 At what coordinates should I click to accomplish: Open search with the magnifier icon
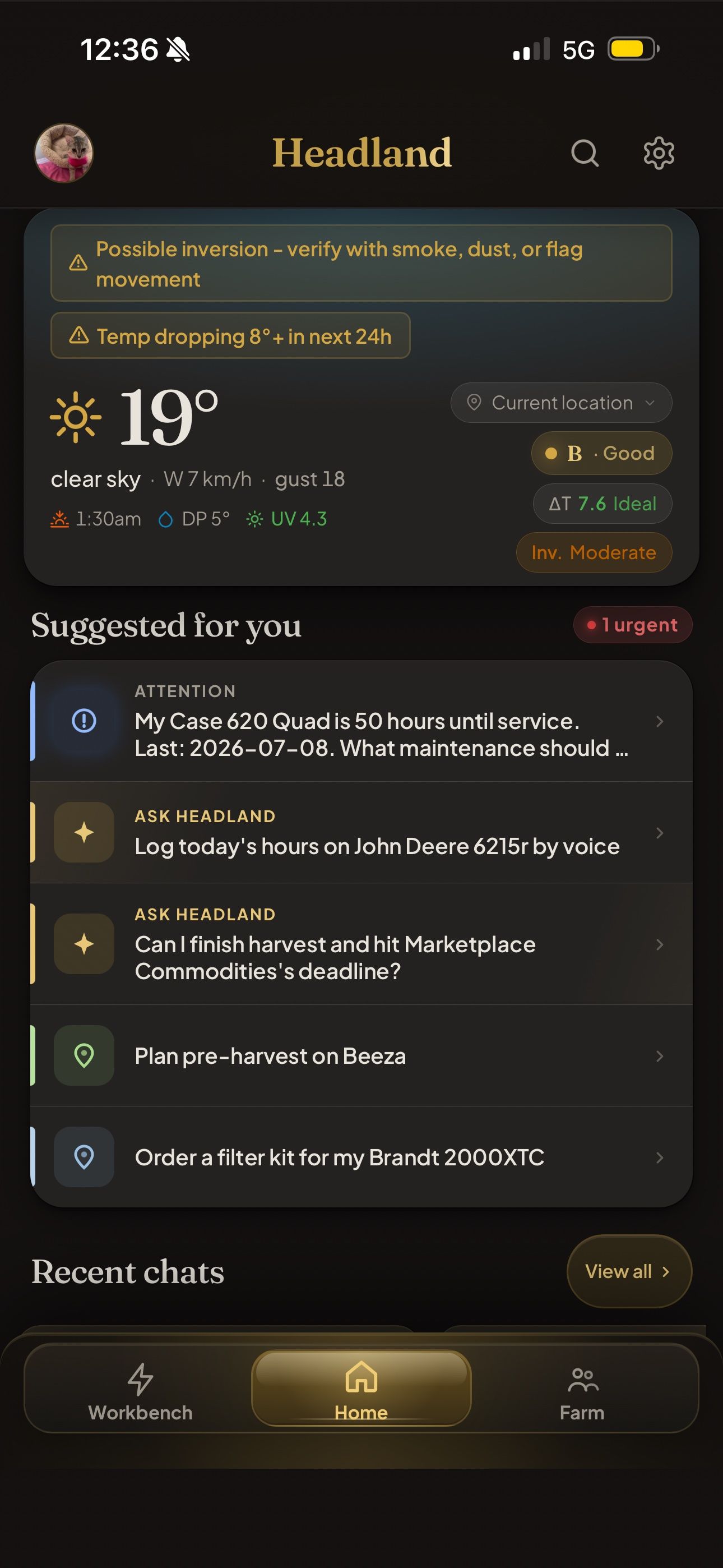585,153
